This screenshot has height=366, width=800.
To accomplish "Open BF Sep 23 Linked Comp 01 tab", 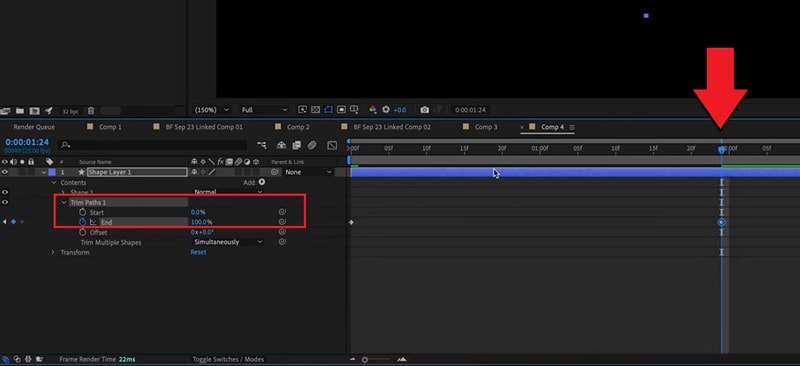I will pos(204,127).
